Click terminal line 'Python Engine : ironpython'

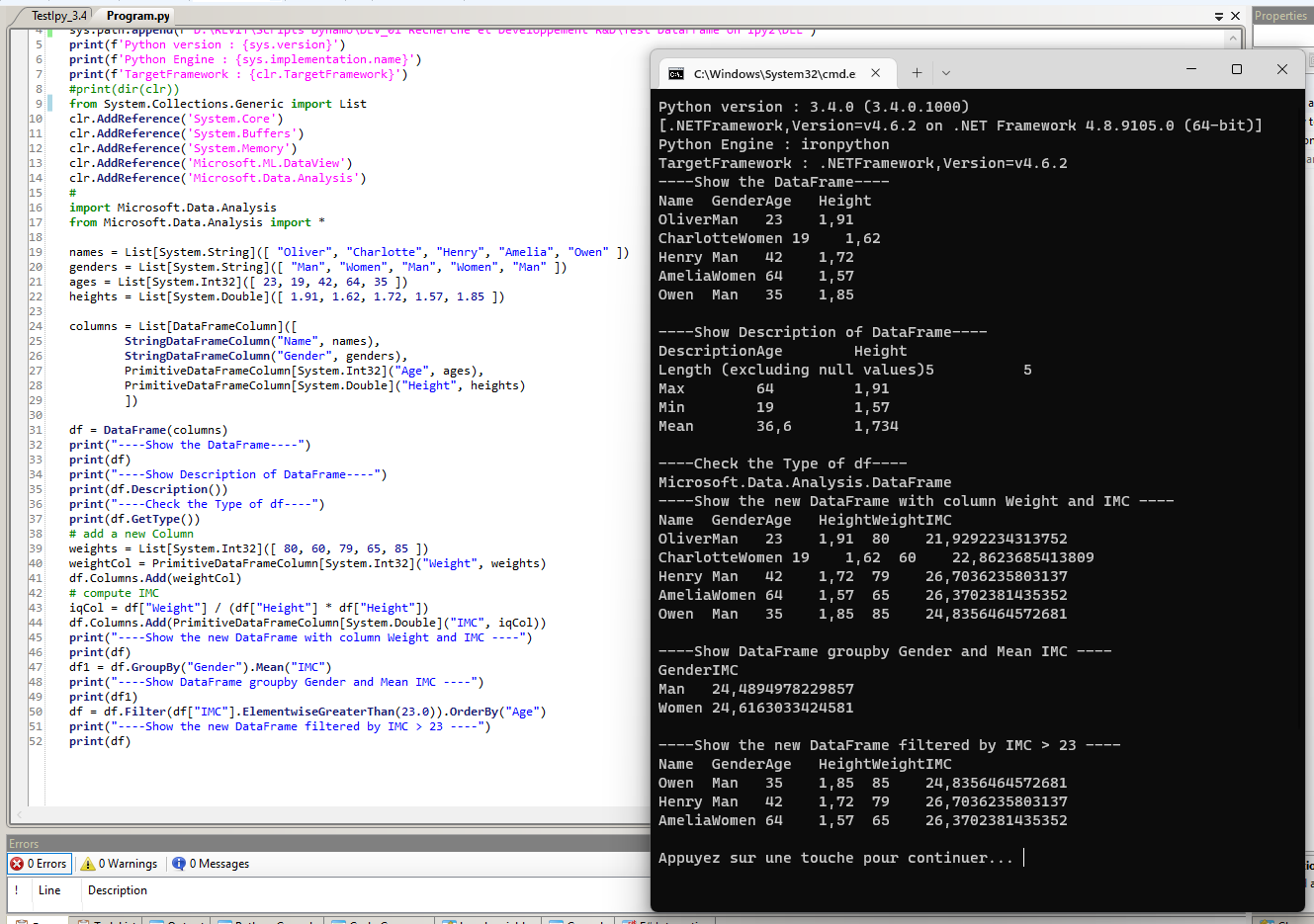[x=774, y=144]
